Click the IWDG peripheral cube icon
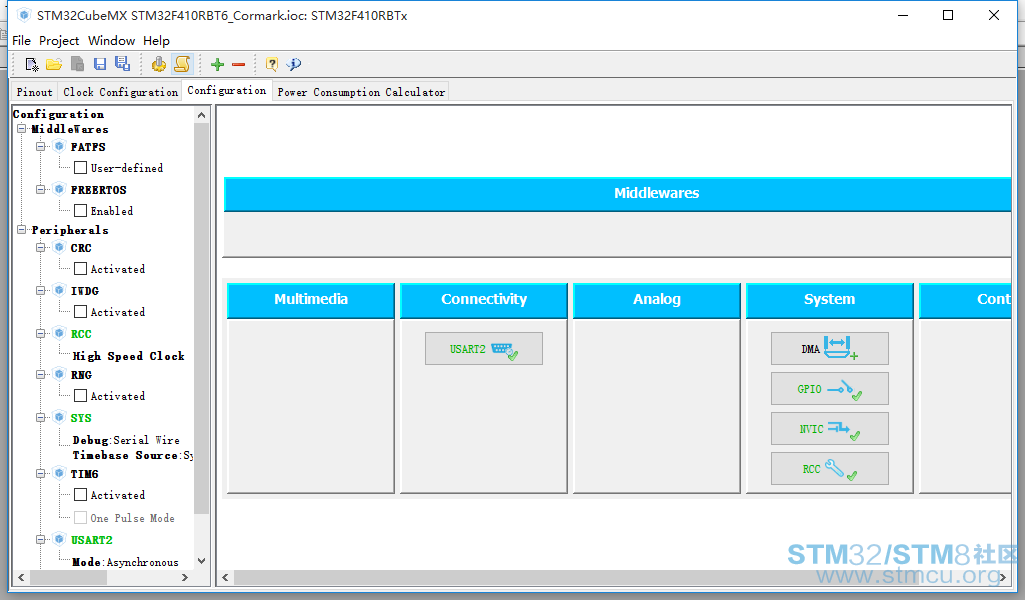 59,290
